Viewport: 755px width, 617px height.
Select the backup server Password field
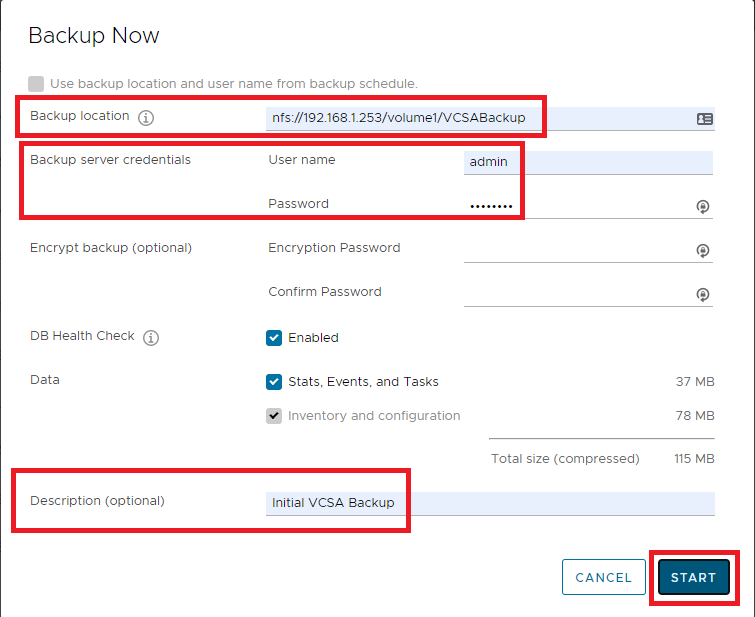pos(575,206)
